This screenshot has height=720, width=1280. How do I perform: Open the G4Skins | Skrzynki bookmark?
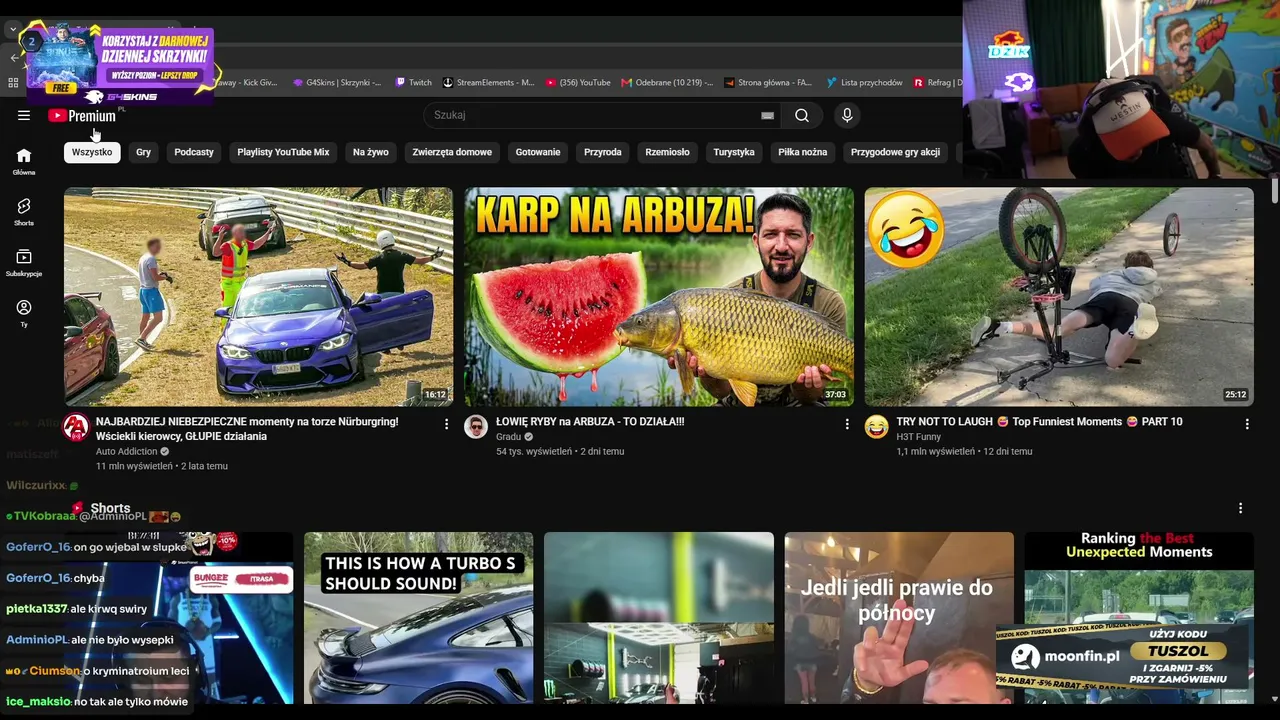coord(337,83)
